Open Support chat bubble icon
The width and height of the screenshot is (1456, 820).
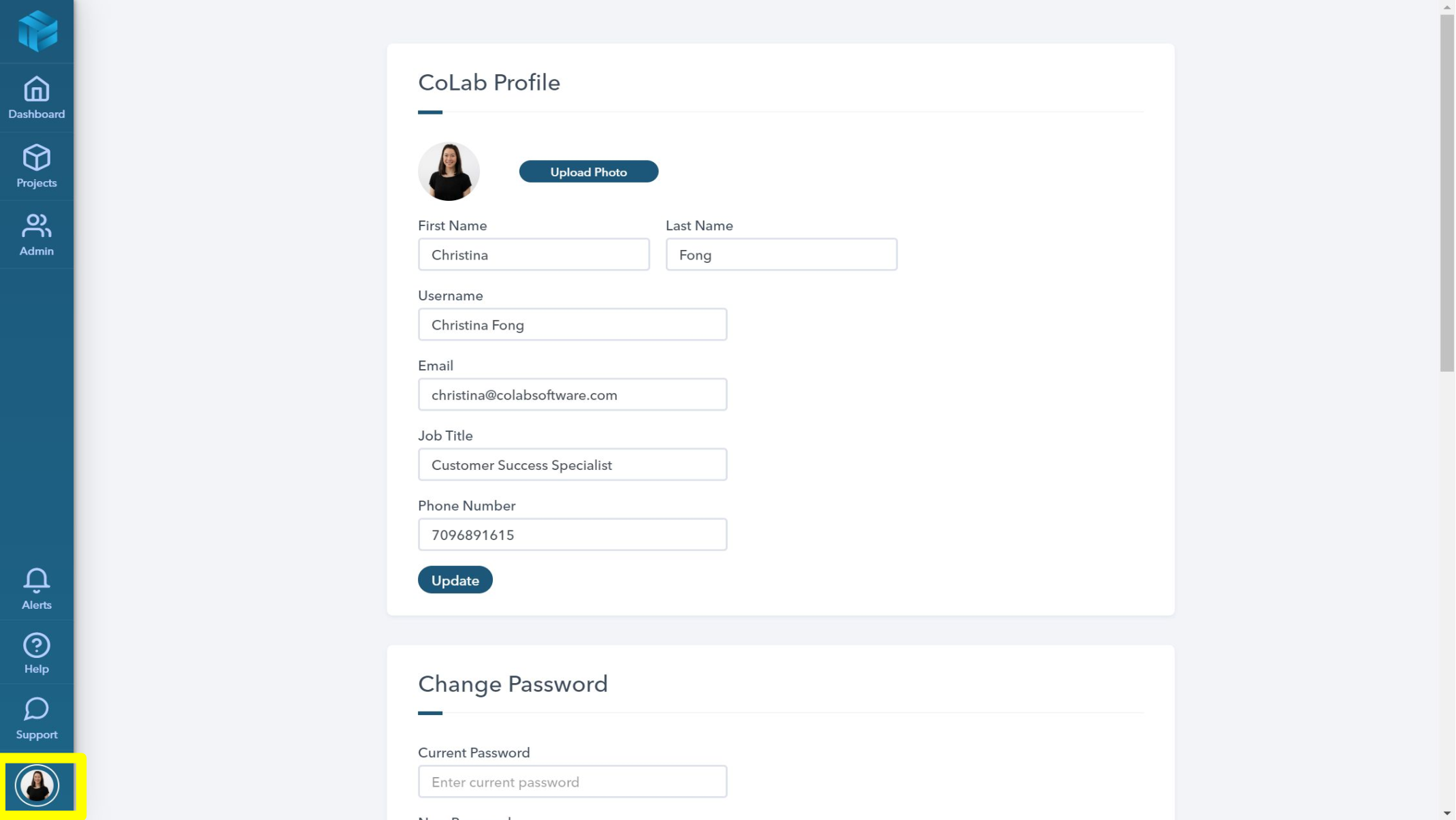pyautogui.click(x=37, y=718)
